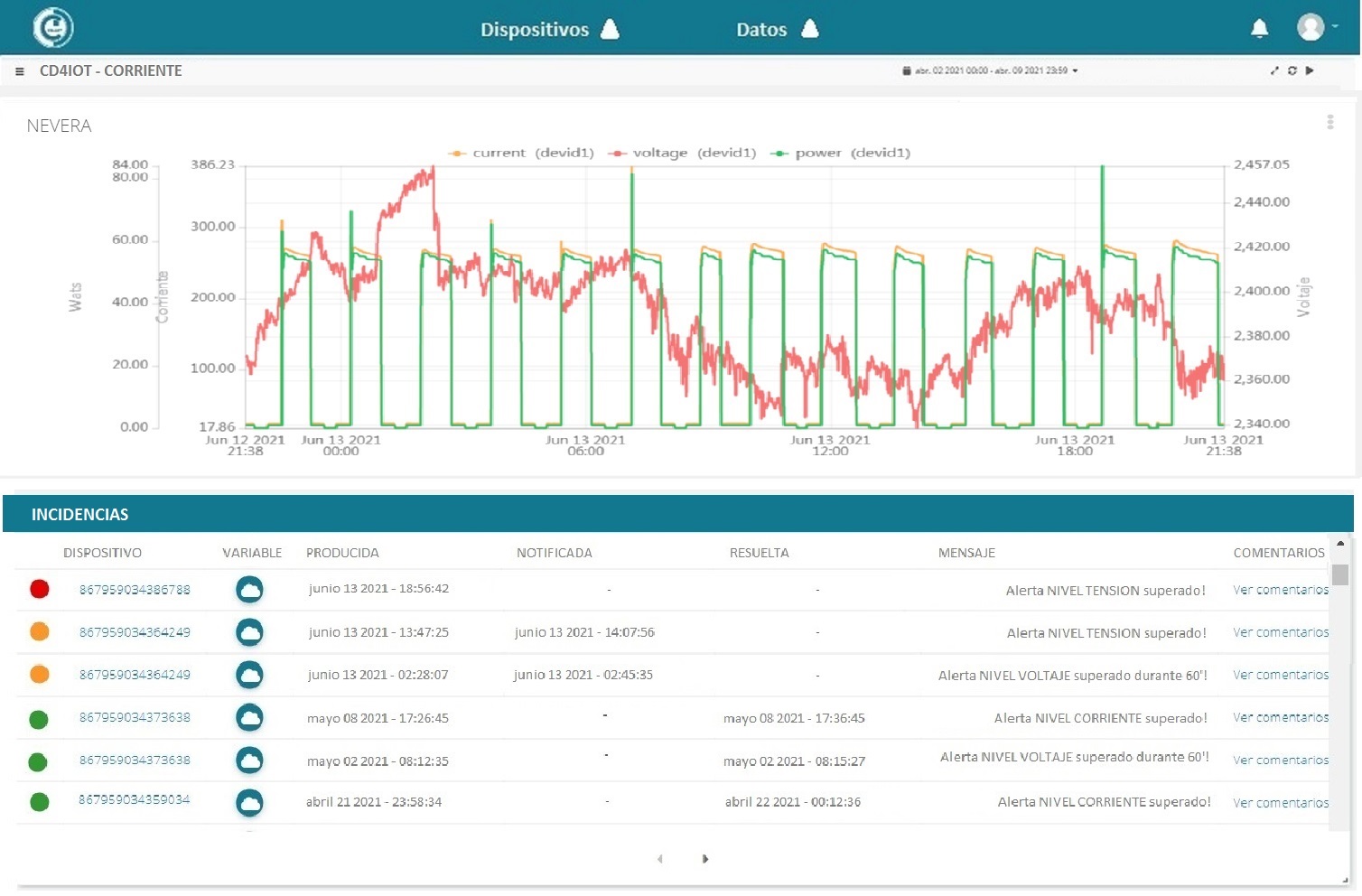Open the date range picker dropdown
This screenshot has width=1362, height=896.
click(990, 70)
